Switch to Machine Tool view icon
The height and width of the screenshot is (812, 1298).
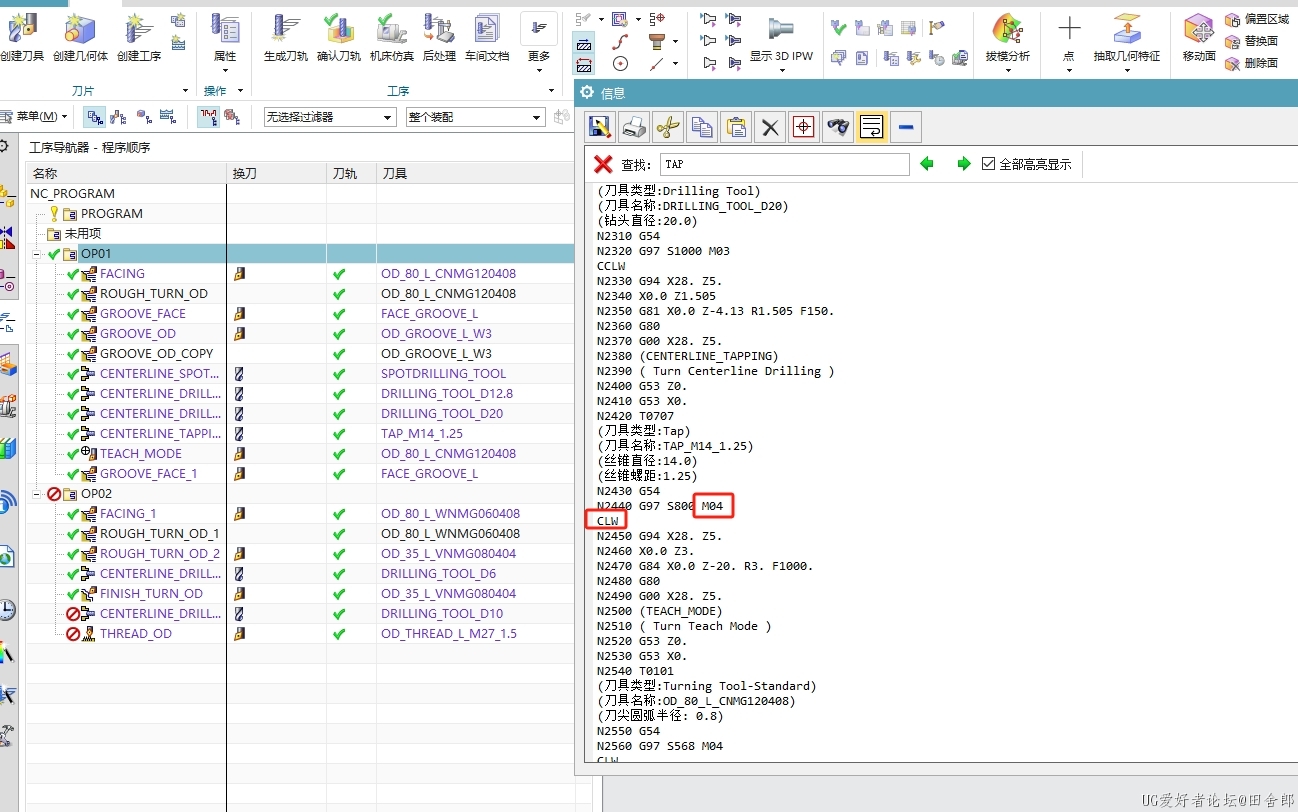point(119,117)
